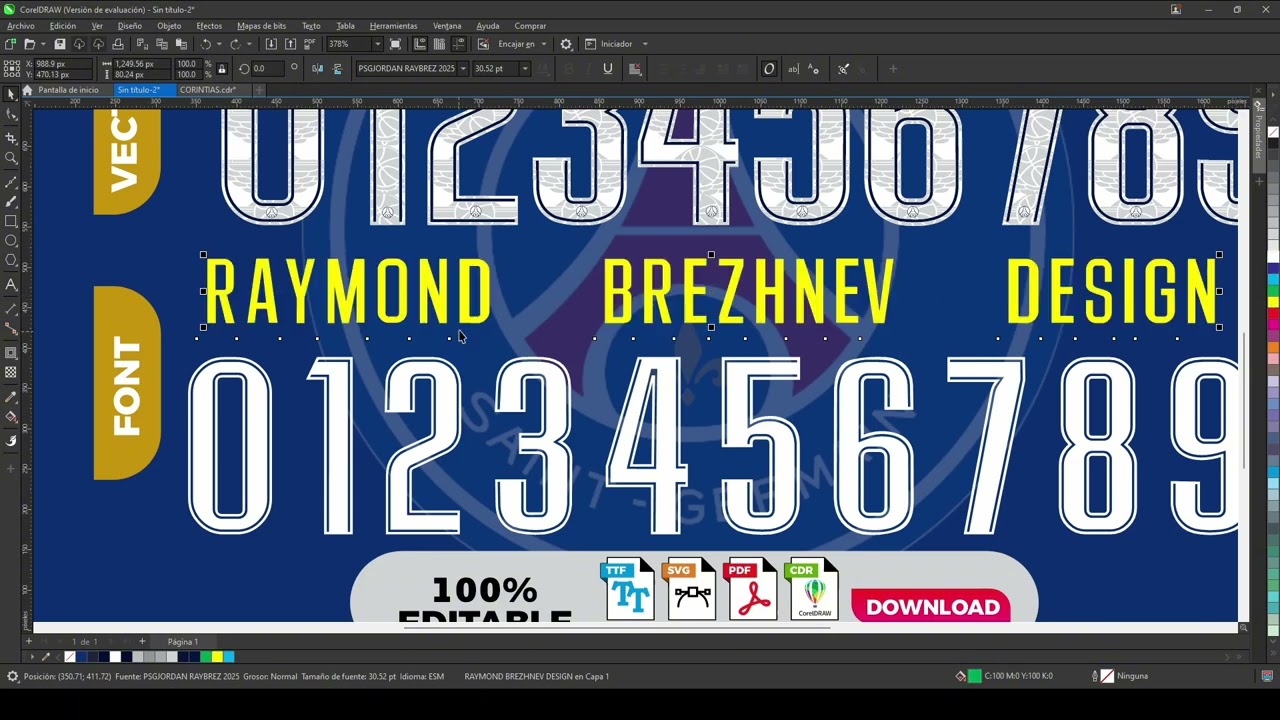Undo the last action with the Undo arrow
1280x720 pixels.
click(x=205, y=44)
